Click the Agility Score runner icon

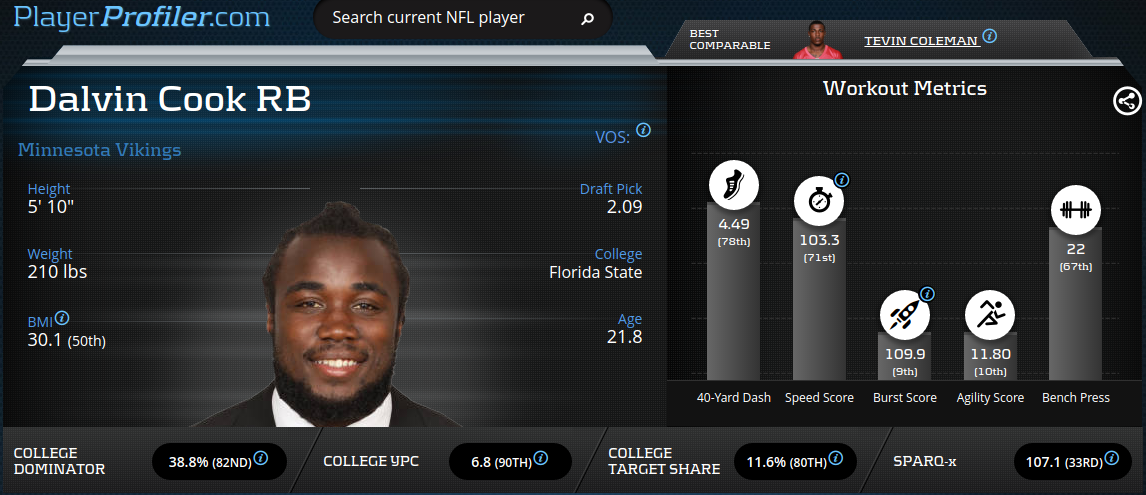(990, 315)
